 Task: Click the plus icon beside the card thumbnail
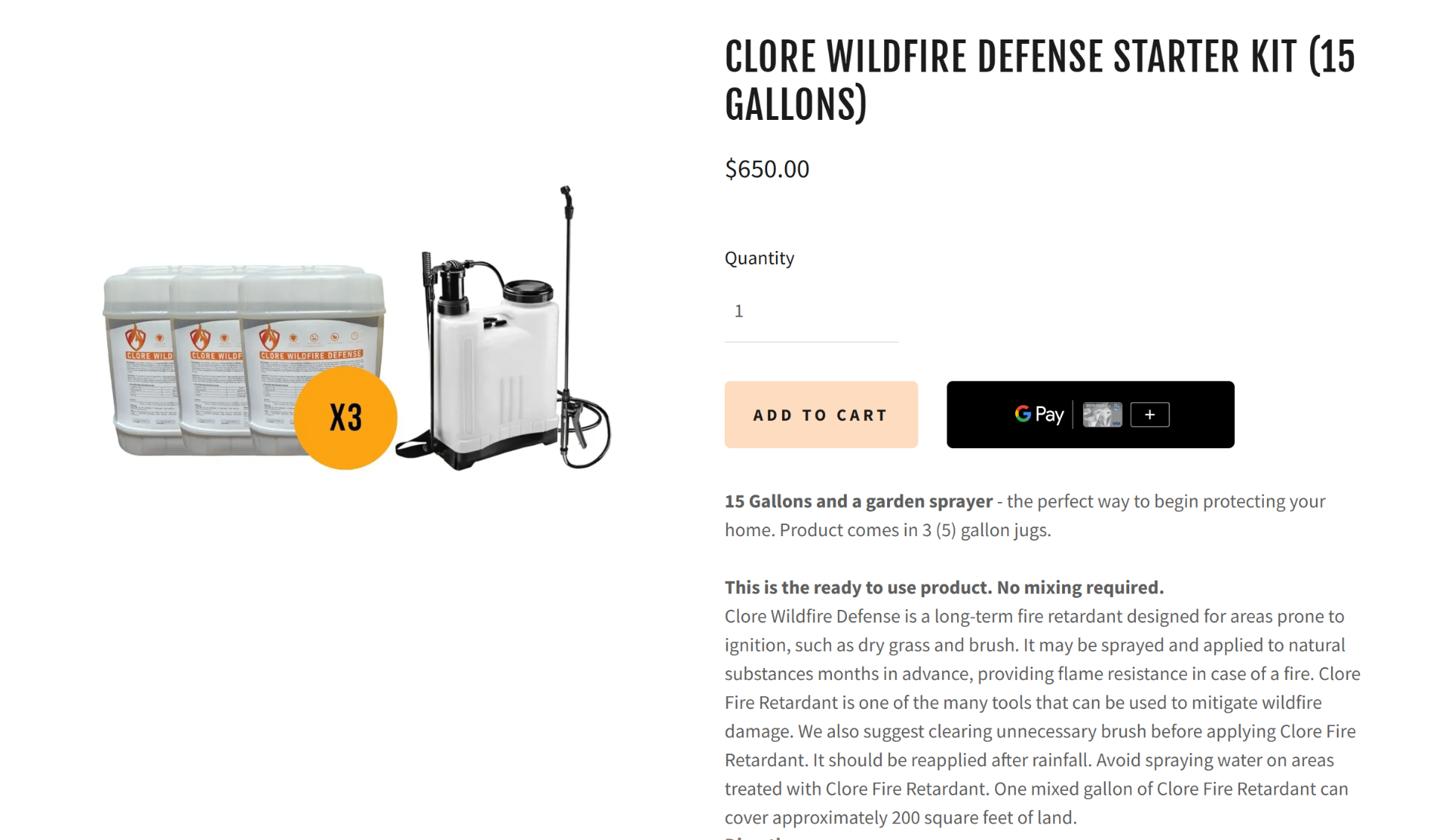click(x=1149, y=415)
